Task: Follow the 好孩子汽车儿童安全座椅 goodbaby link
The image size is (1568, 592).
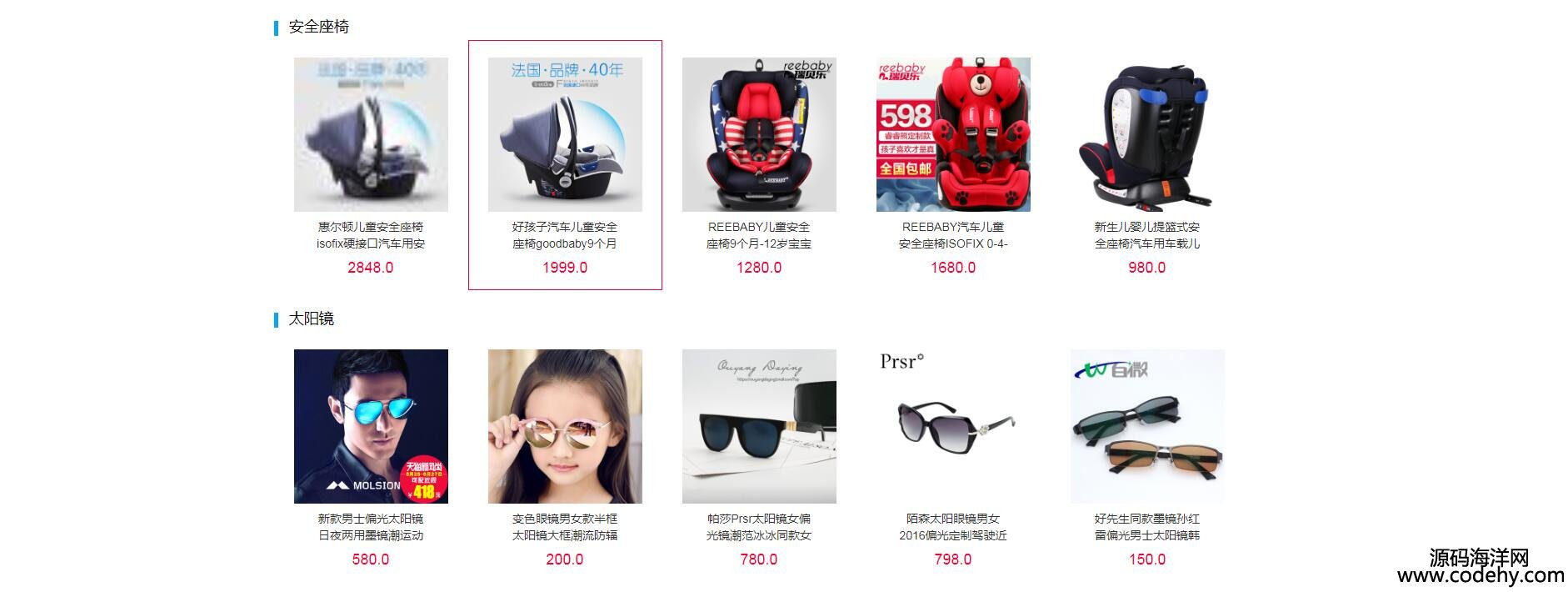Action: (x=565, y=235)
